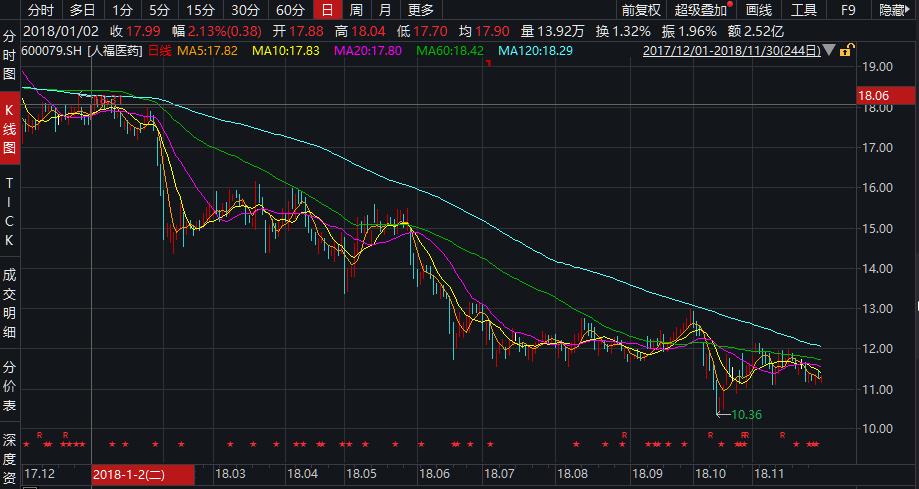Select the 月 monthly period
The width and height of the screenshot is (919, 489).
pos(385,10)
